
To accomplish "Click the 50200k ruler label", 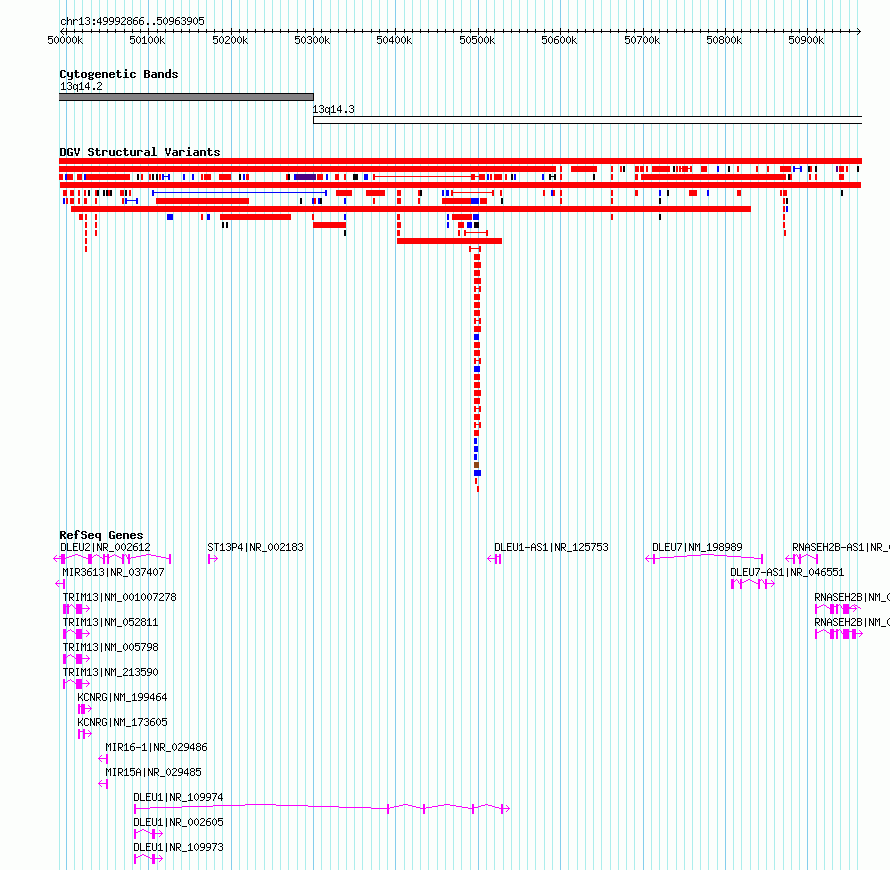I will (x=230, y=40).
